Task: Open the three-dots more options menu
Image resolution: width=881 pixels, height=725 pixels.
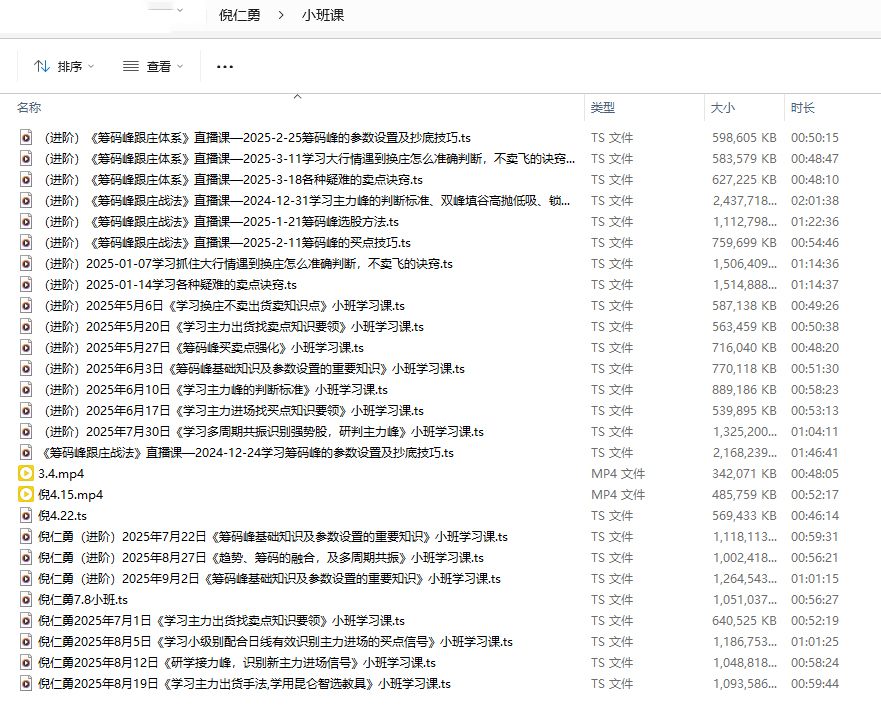Action: 225,67
